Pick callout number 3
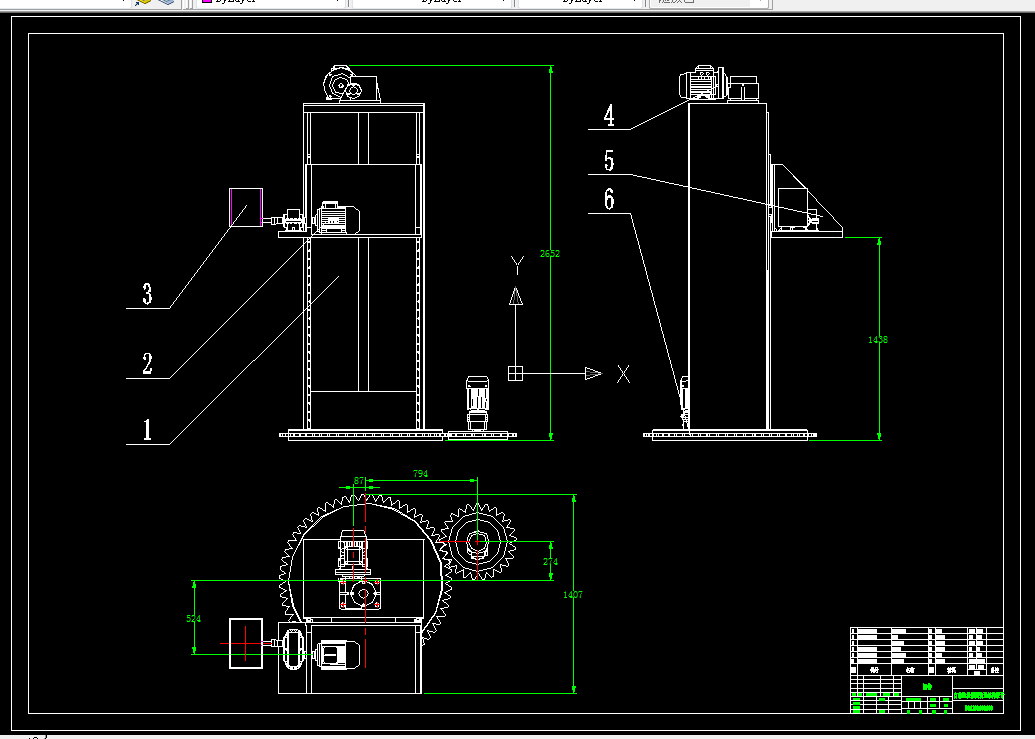The height and width of the screenshot is (739, 1035). 147,294
